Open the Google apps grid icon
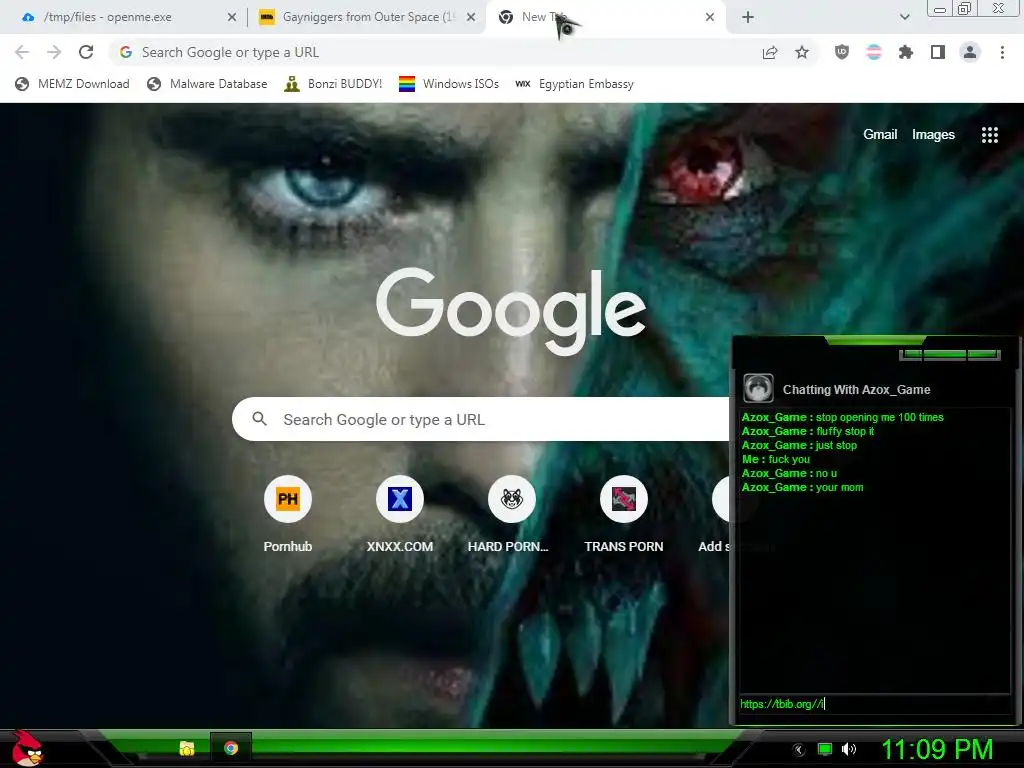The width and height of the screenshot is (1024, 768). [x=990, y=135]
